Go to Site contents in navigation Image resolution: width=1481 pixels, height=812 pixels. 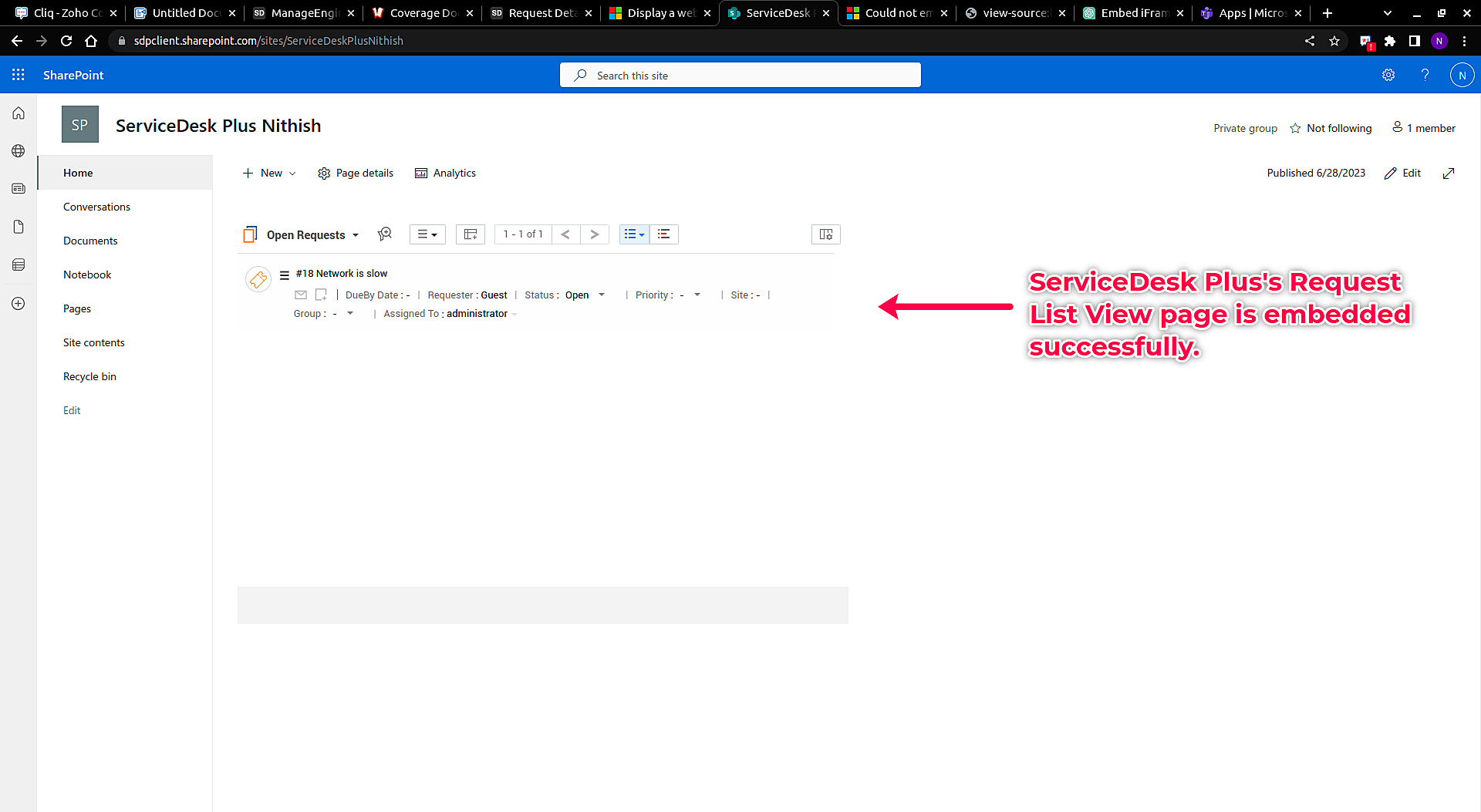93,342
